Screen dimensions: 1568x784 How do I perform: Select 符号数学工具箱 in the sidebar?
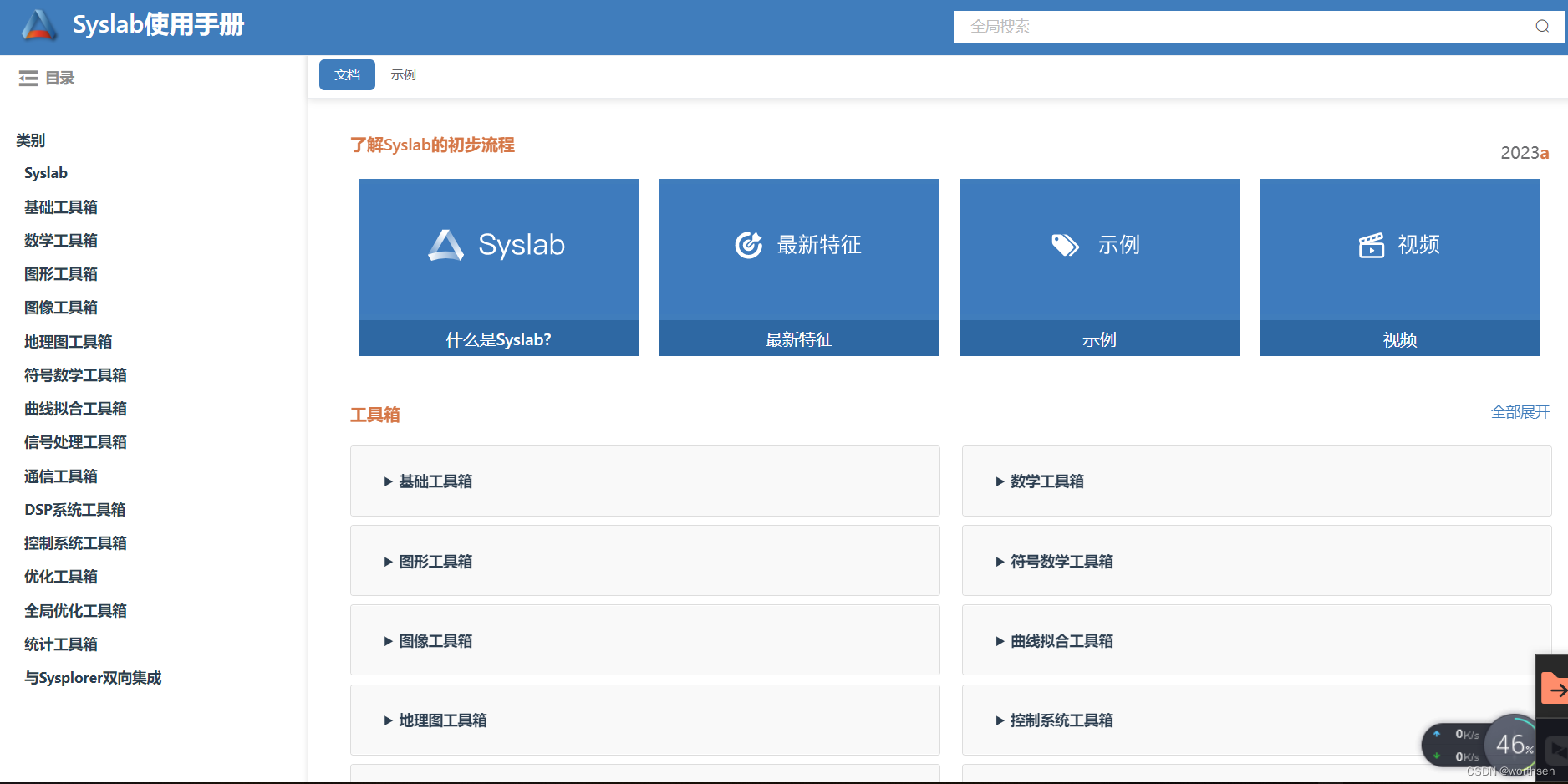point(75,375)
